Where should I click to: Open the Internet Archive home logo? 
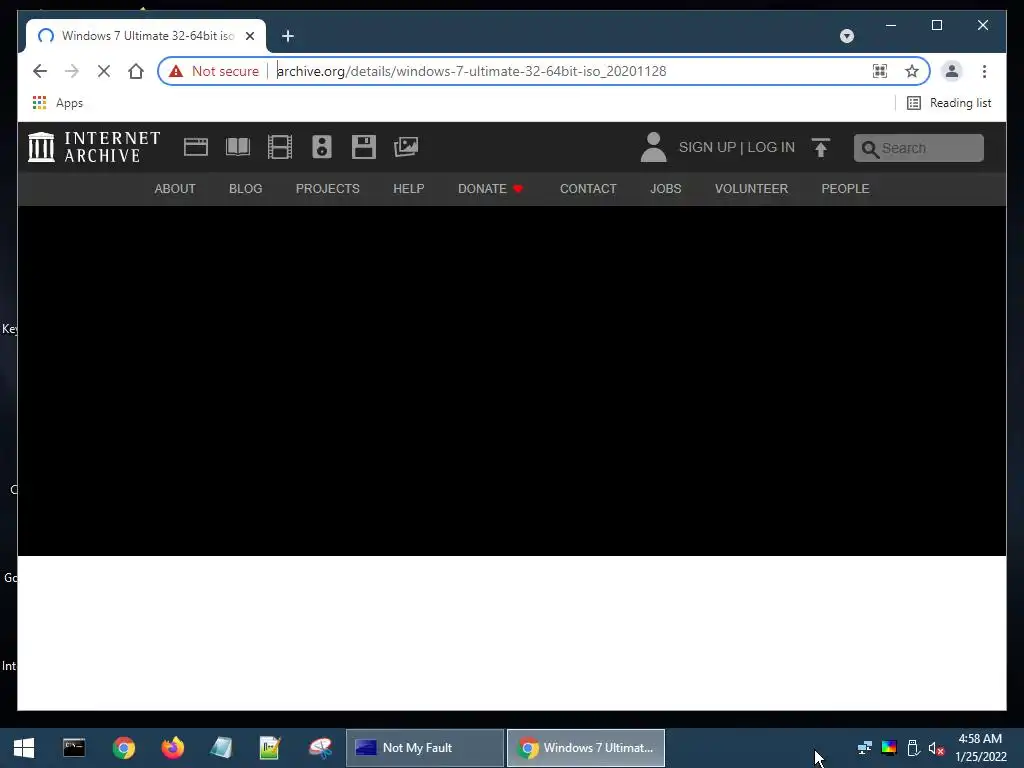[95, 147]
